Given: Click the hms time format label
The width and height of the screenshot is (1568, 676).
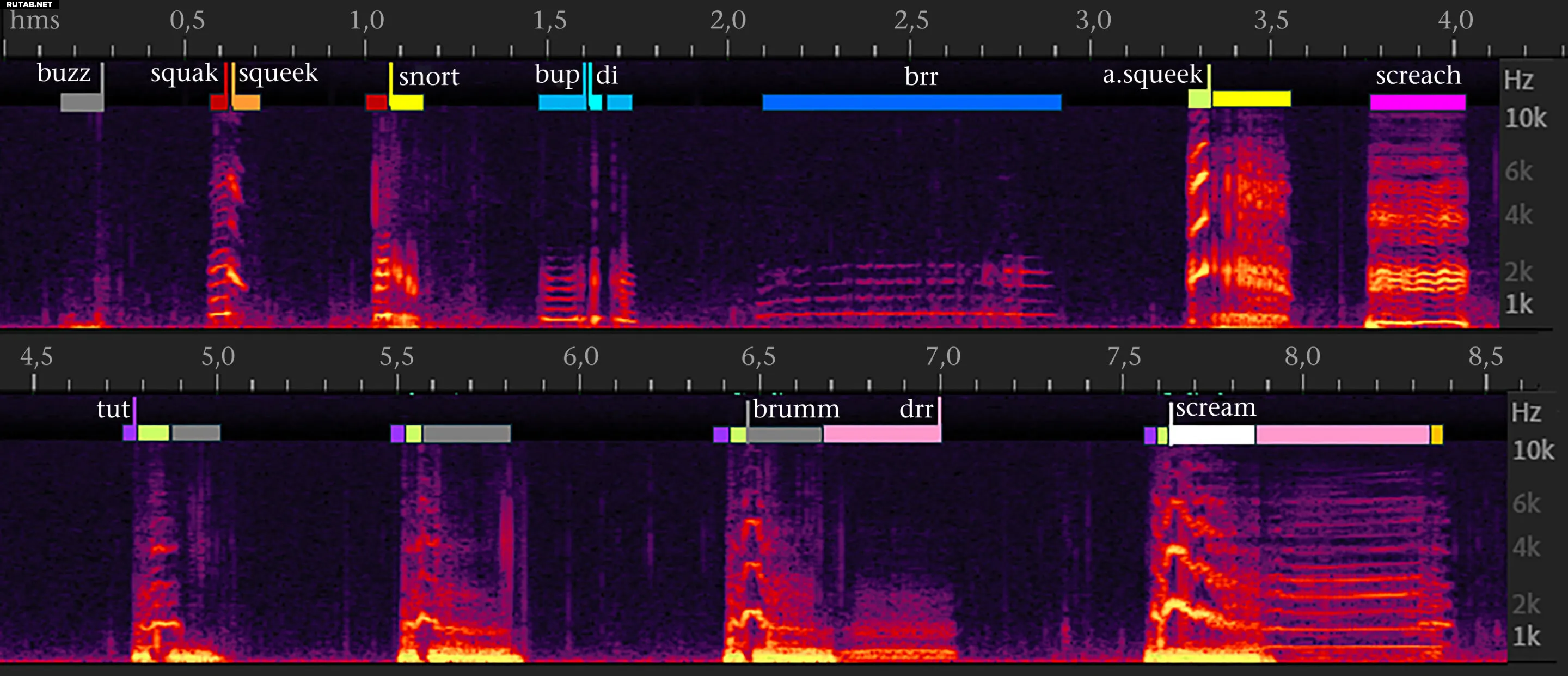Looking at the screenshot, I should (x=35, y=21).
